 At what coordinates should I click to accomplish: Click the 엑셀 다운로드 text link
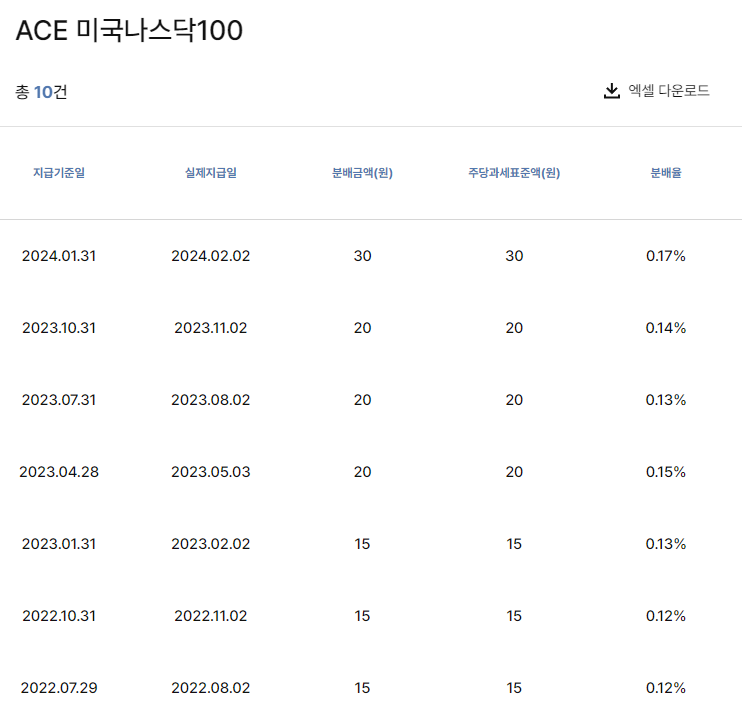pyautogui.click(x=669, y=91)
